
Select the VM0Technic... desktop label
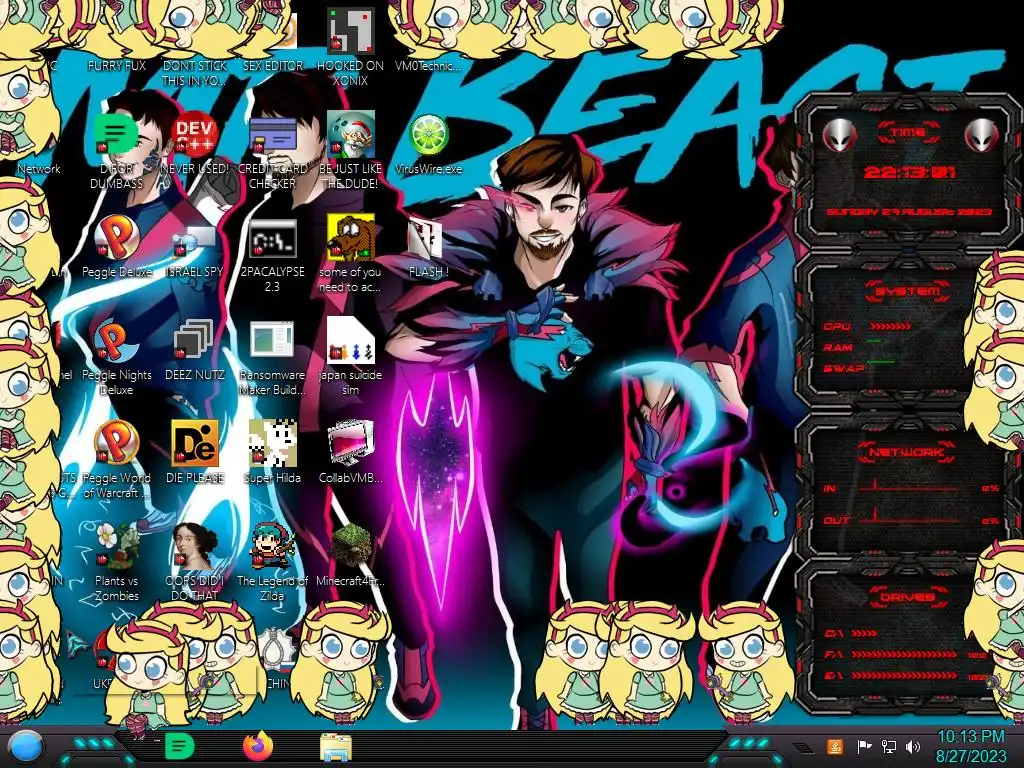[428, 65]
